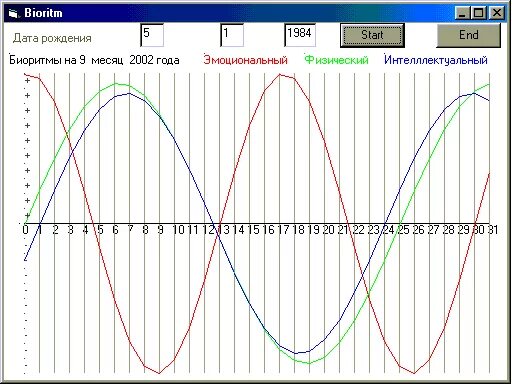The height and width of the screenshot is (384, 512).
Task: Click the 'Дата рождения' label
Action: click(x=52, y=38)
